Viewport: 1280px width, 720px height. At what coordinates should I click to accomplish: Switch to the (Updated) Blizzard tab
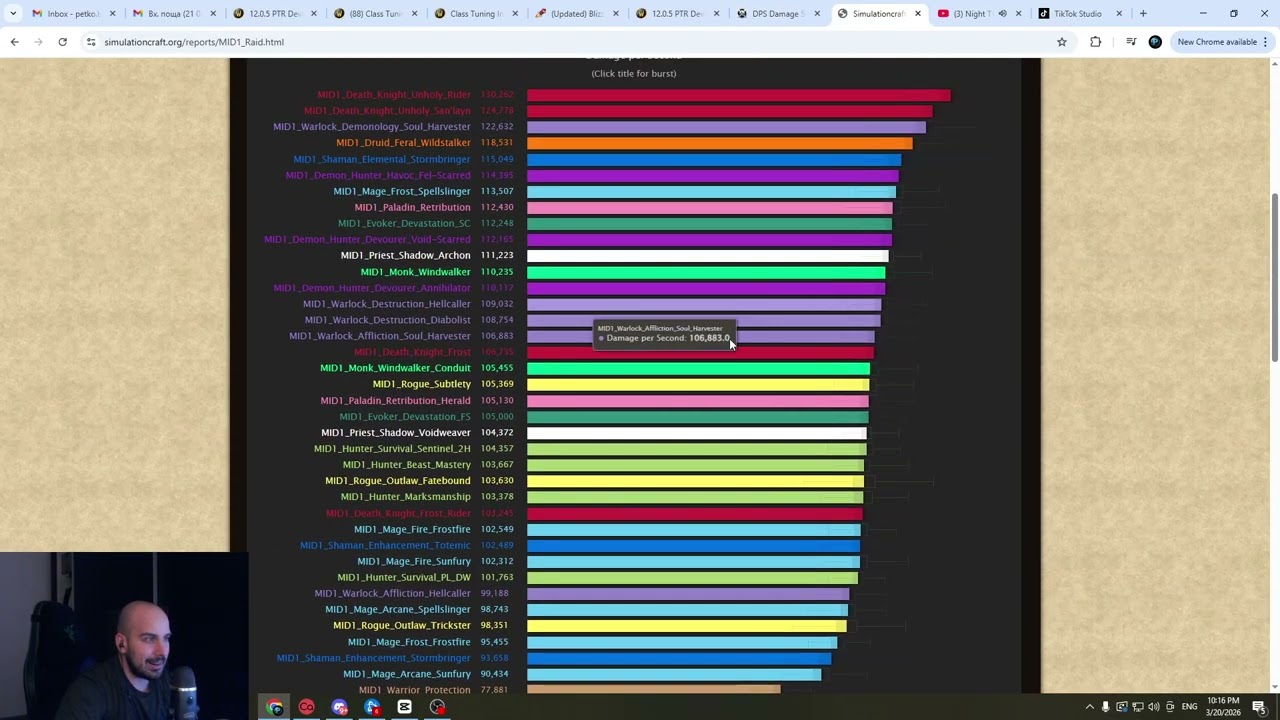click(x=576, y=14)
